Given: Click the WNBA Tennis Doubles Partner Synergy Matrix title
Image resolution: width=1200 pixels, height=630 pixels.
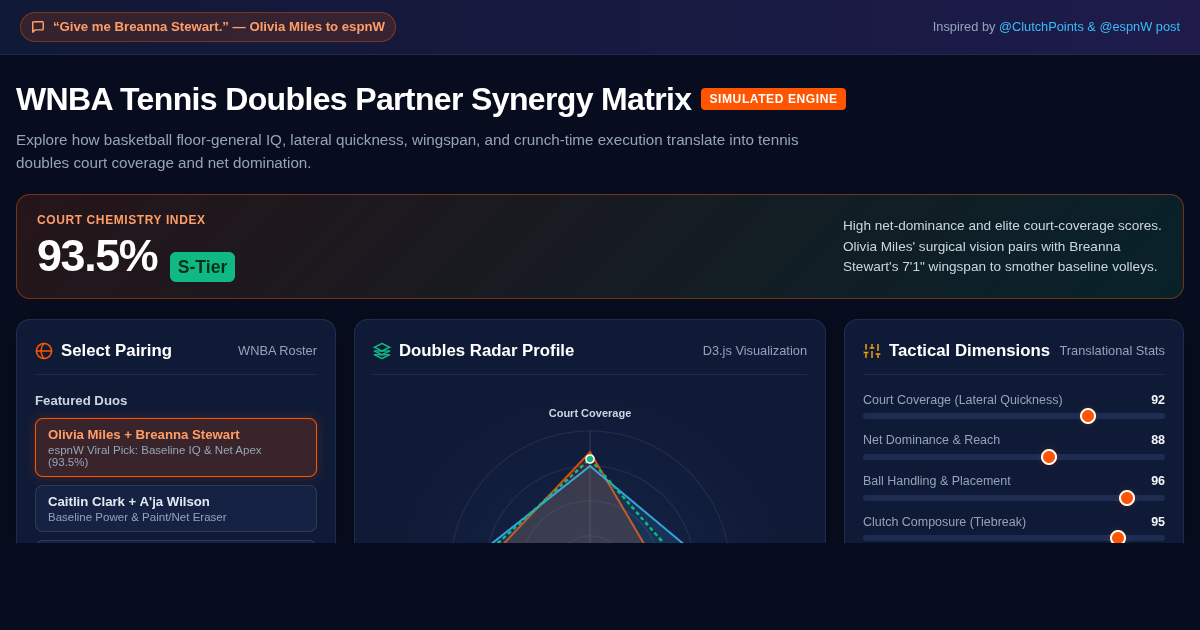Looking at the screenshot, I should pyautogui.click(x=353, y=99).
